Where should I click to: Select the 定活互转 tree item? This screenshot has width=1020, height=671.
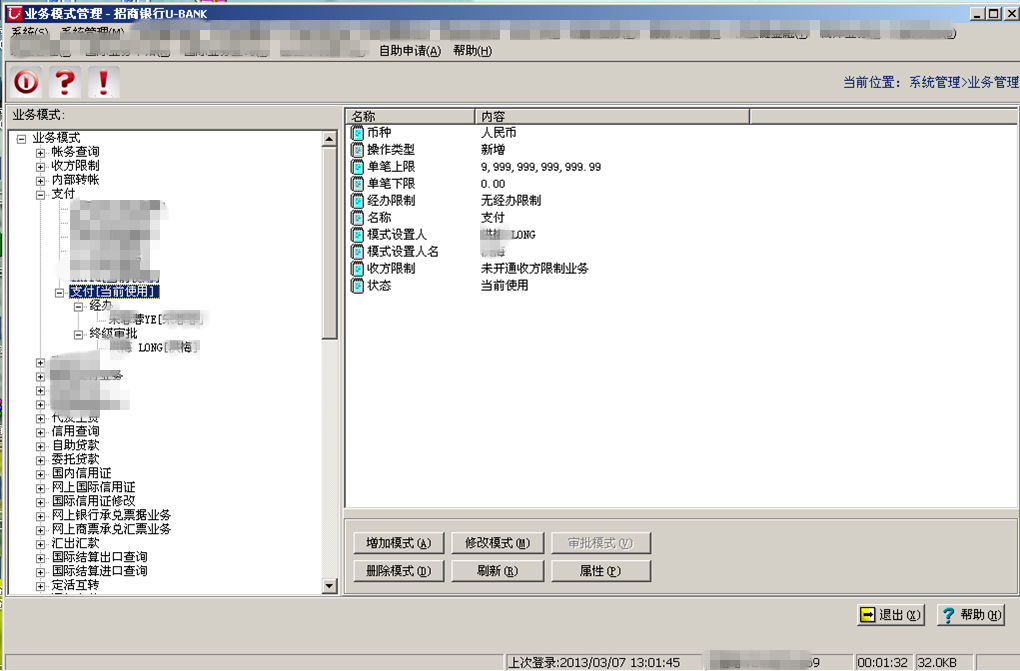click(75, 585)
